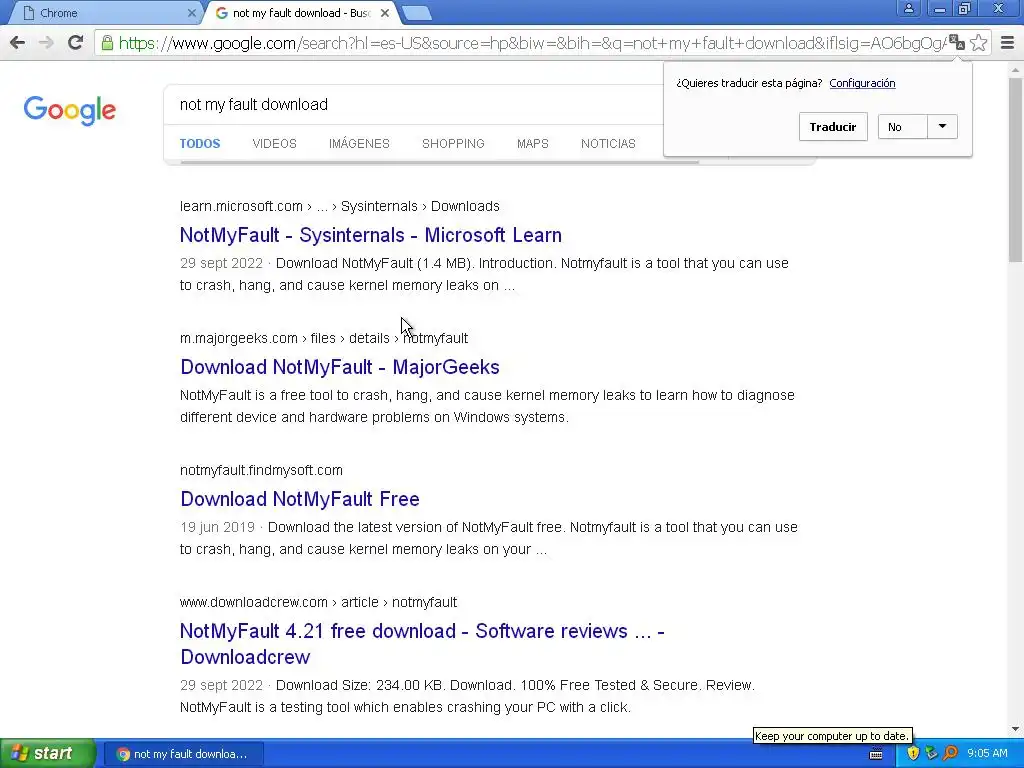Switch to the 'Chrome' tab
The height and width of the screenshot is (768, 1024).
click(x=104, y=13)
